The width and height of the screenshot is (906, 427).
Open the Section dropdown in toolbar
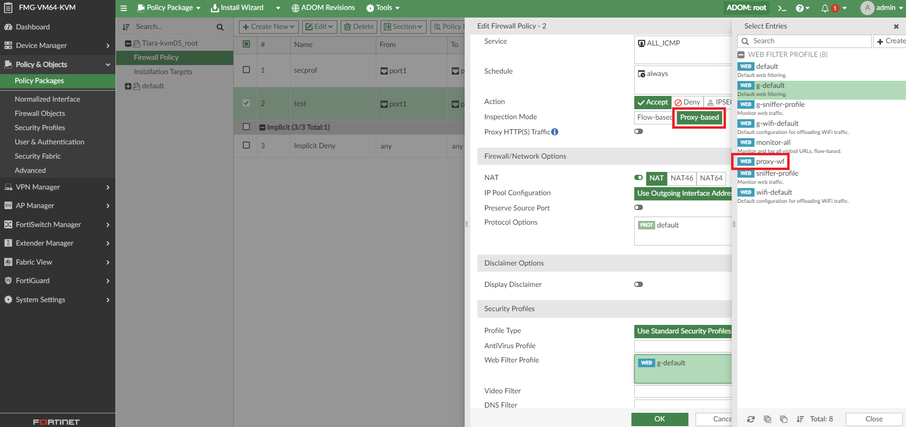click(403, 27)
